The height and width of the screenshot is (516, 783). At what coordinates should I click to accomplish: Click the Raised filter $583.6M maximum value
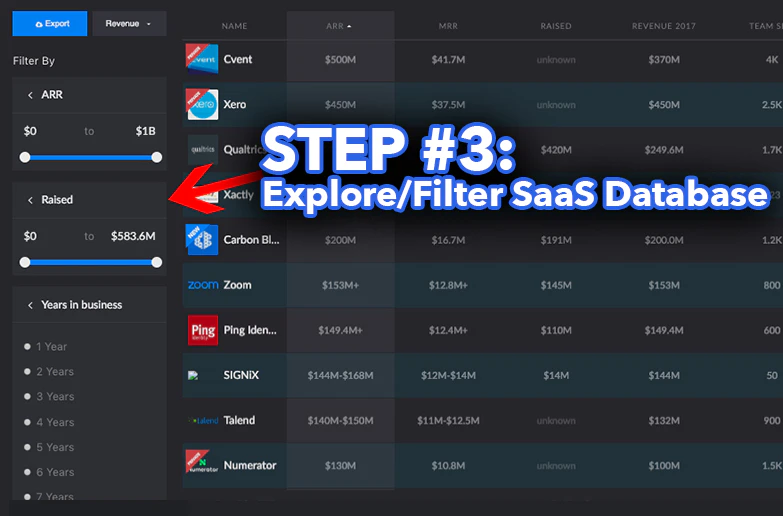coord(133,236)
